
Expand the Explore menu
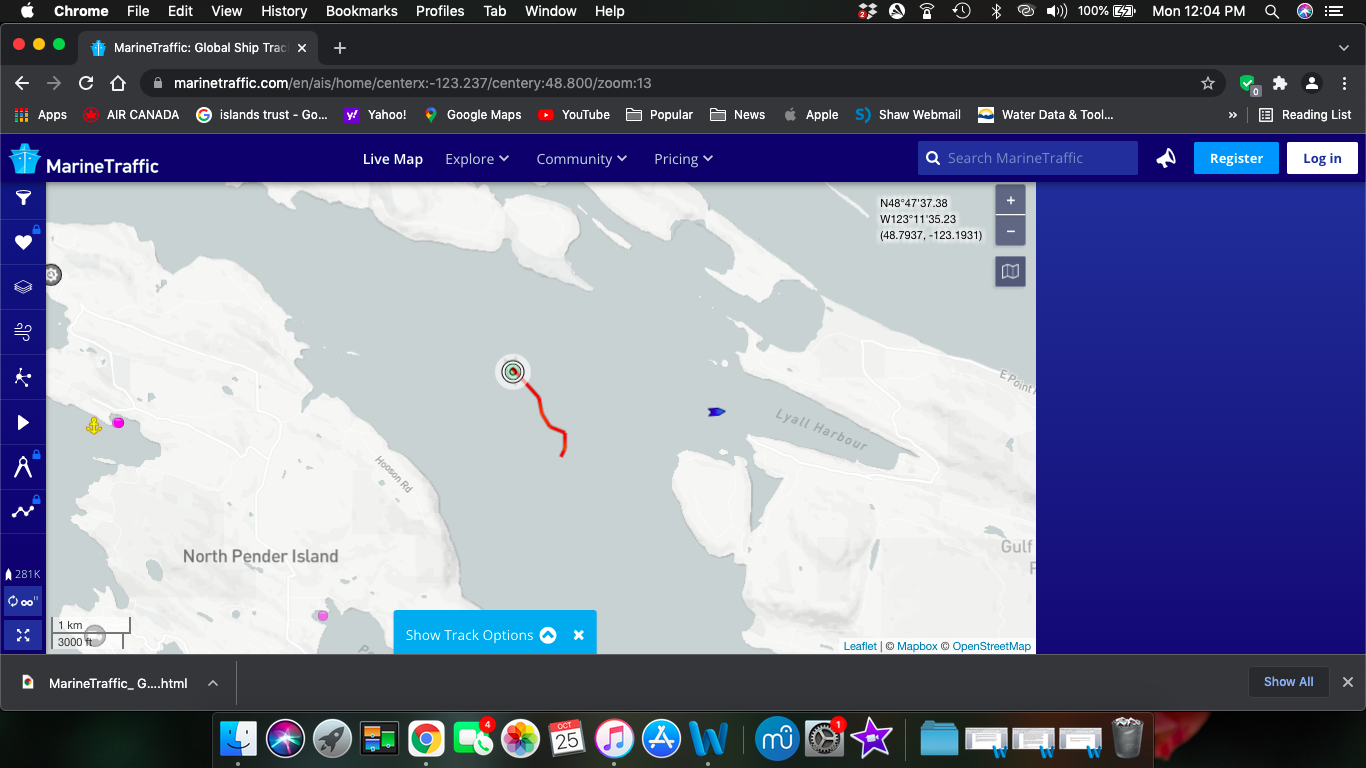[477, 159]
